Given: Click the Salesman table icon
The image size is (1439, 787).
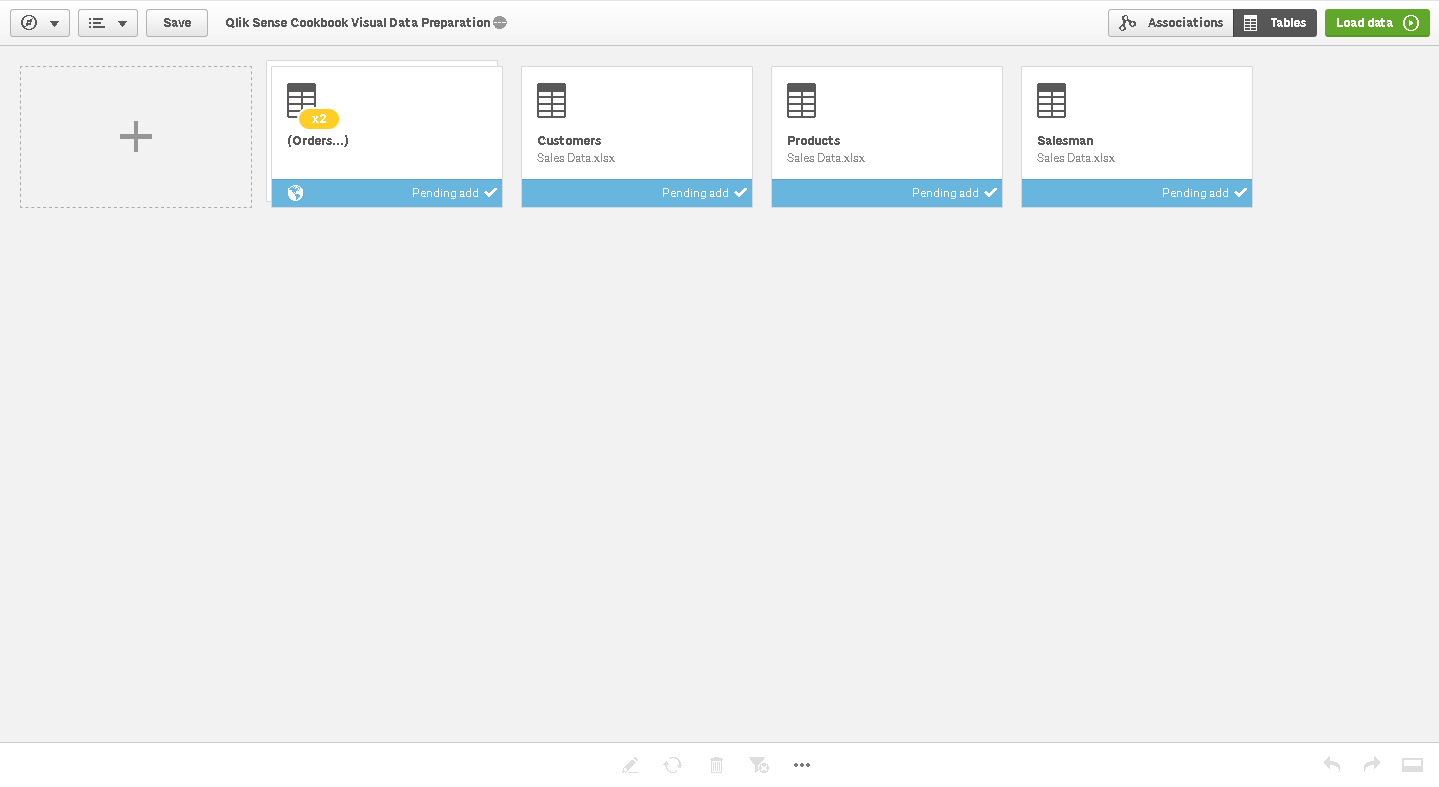Looking at the screenshot, I should pos(1051,100).
